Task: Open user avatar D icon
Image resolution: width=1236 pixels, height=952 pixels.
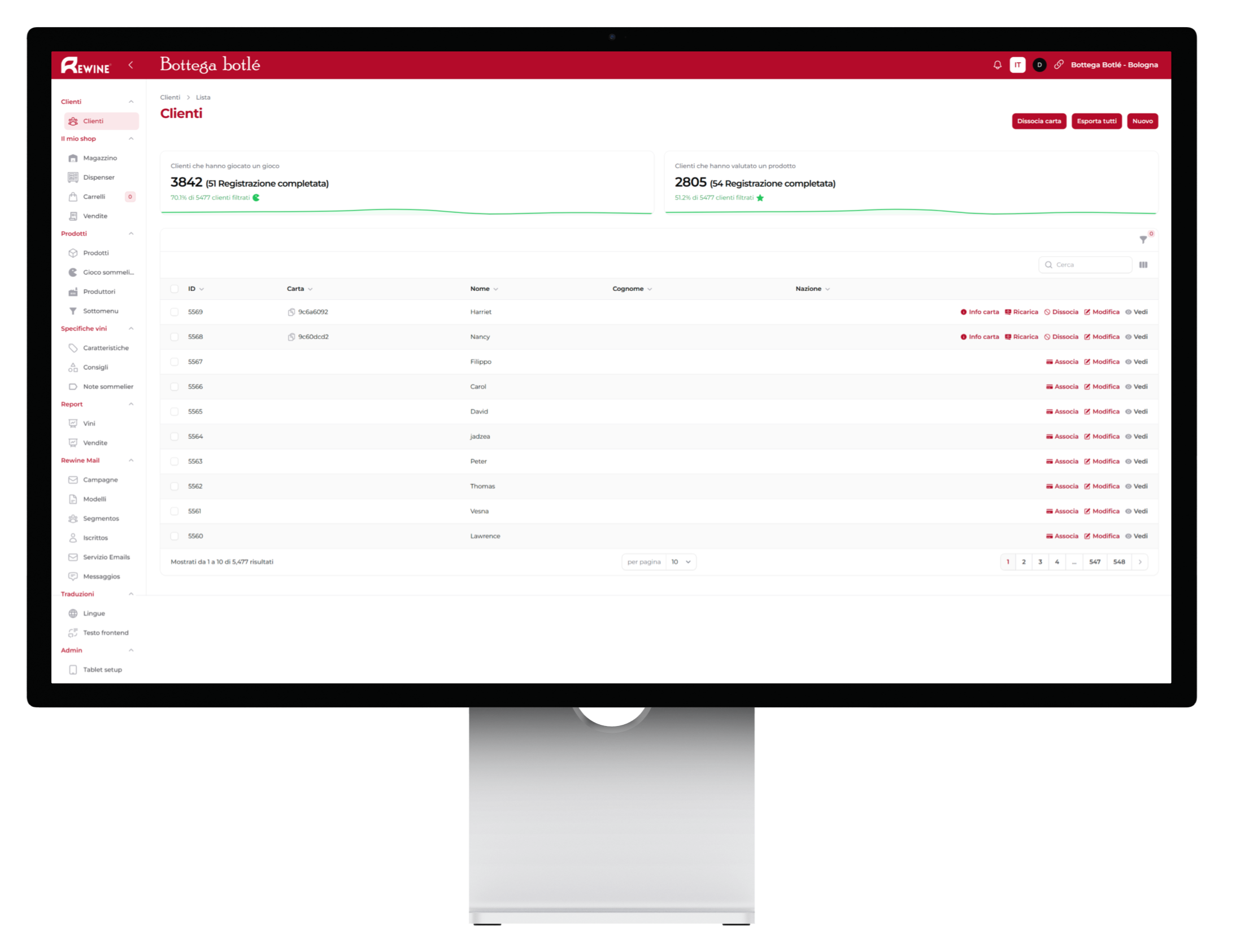Action: [1039, 65]
